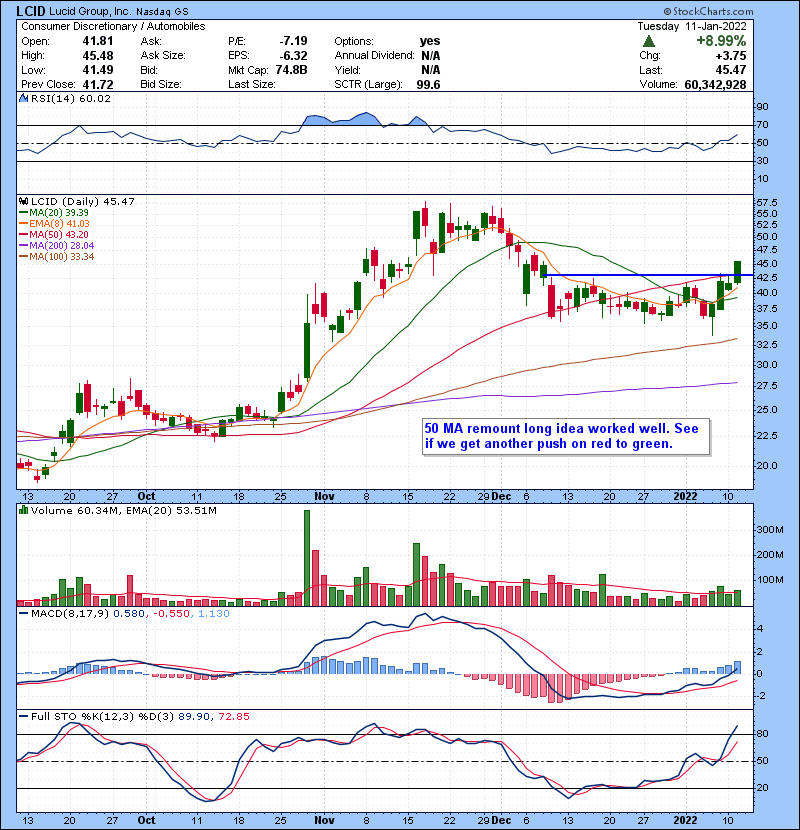Click the Prev Close 41.72 value
The height and width of the screenshot is (830, 800).
coord(98,85)
